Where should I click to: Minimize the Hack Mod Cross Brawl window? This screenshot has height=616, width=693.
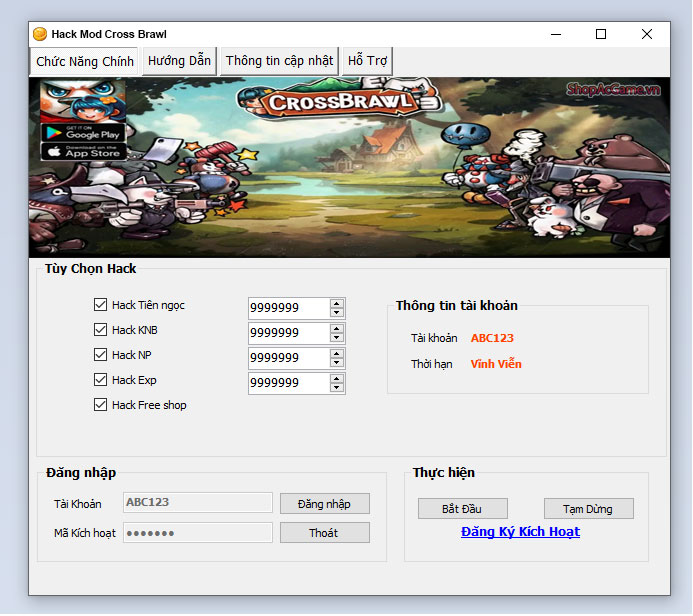tap(556, 34)
